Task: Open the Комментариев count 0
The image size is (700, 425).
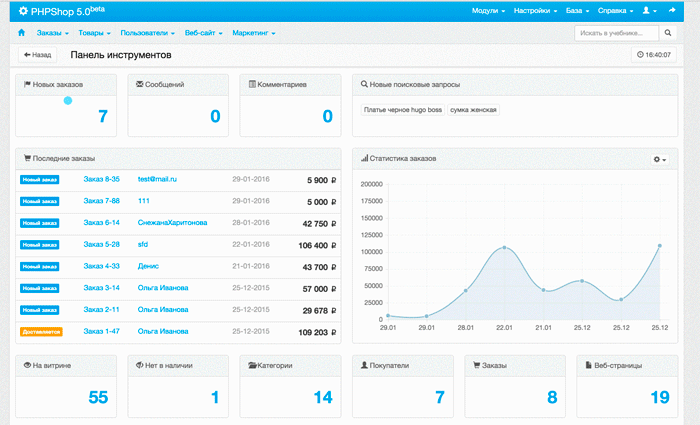Action: coord(328,117)
